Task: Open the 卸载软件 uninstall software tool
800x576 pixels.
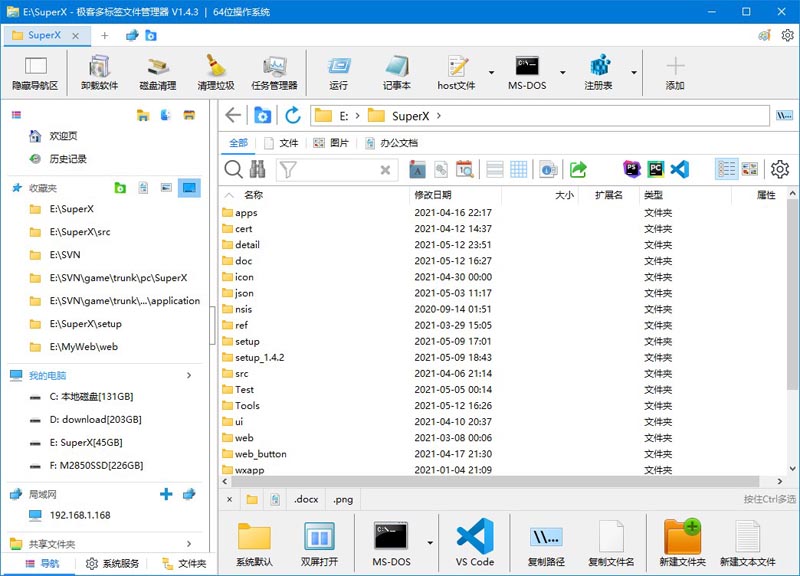Action: pyautogui.click(x=99, y=72)
